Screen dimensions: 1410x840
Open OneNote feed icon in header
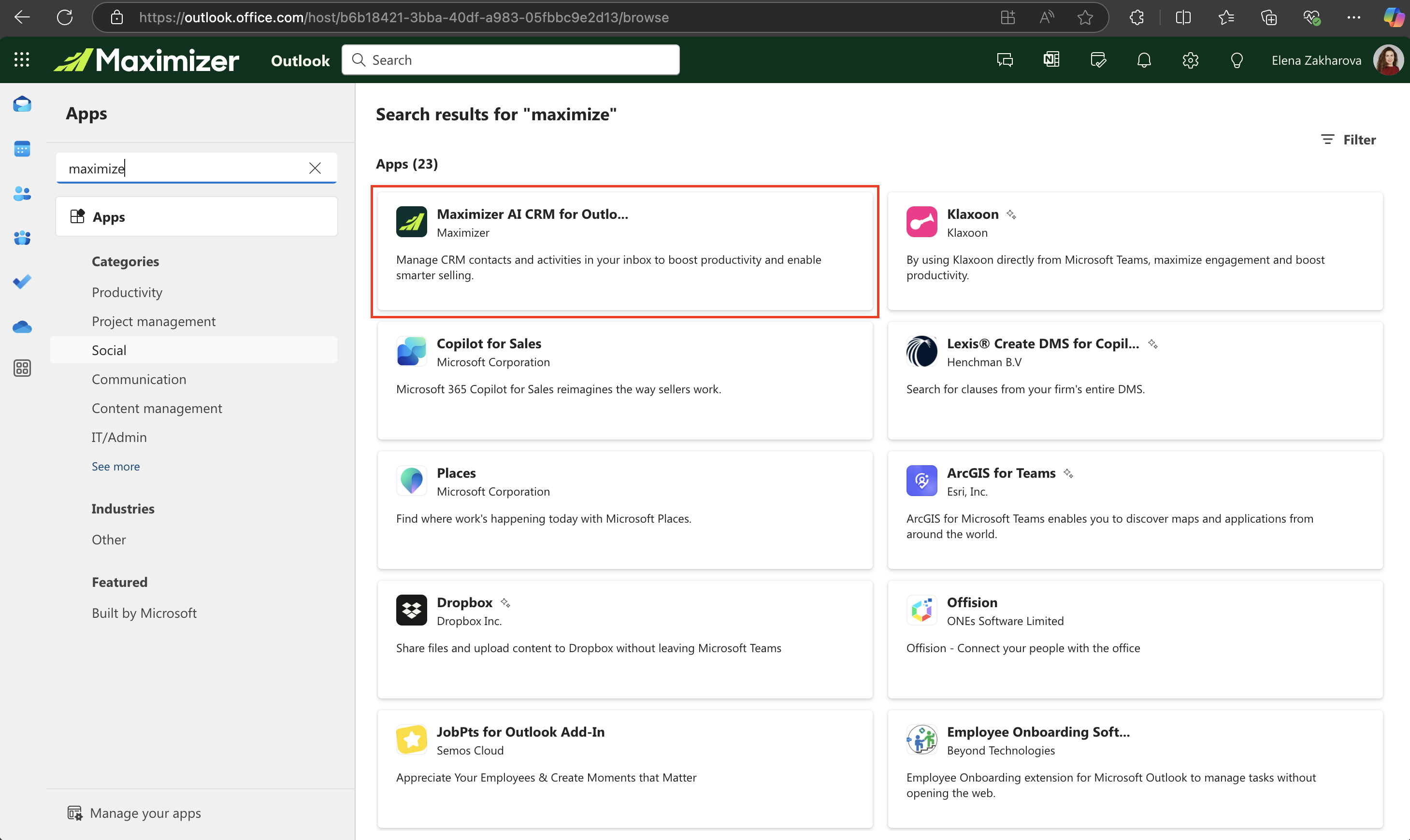pyautogui.click(x=1051, y=60)
